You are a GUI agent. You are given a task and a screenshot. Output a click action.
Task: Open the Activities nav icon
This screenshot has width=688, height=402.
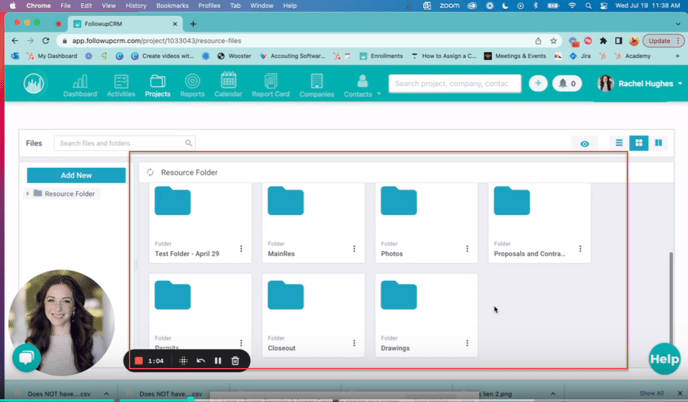tap(121, 86)
